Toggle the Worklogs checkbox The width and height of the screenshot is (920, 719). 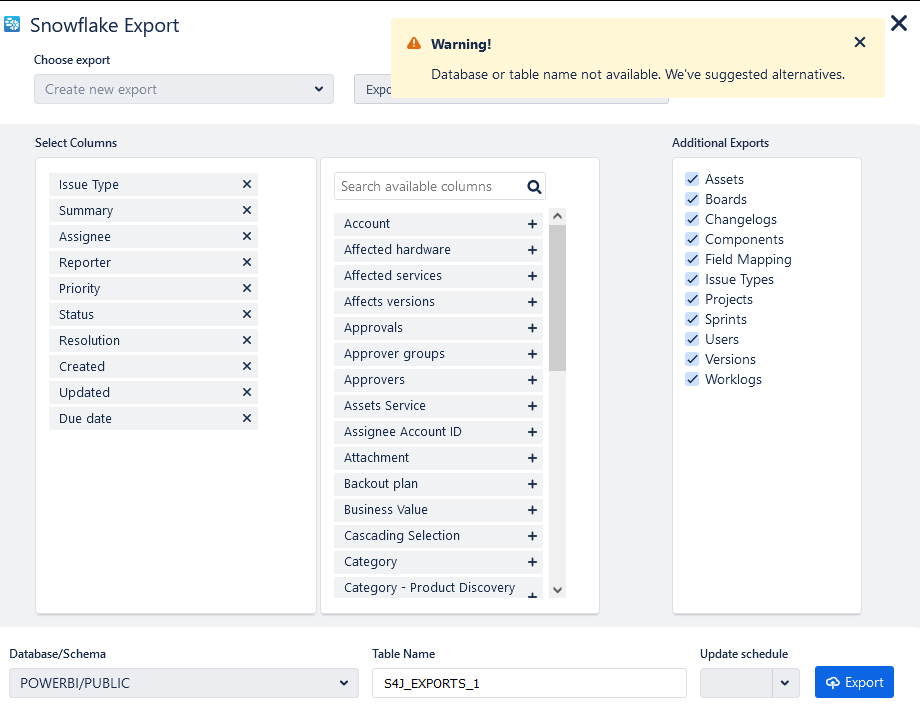[x=692, y=379]
